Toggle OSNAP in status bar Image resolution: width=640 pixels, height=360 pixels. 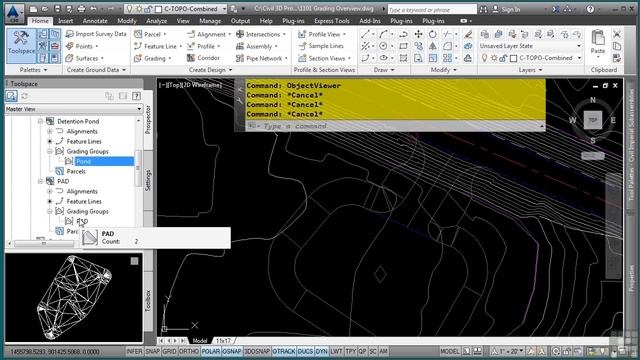[x=231, y=351]
